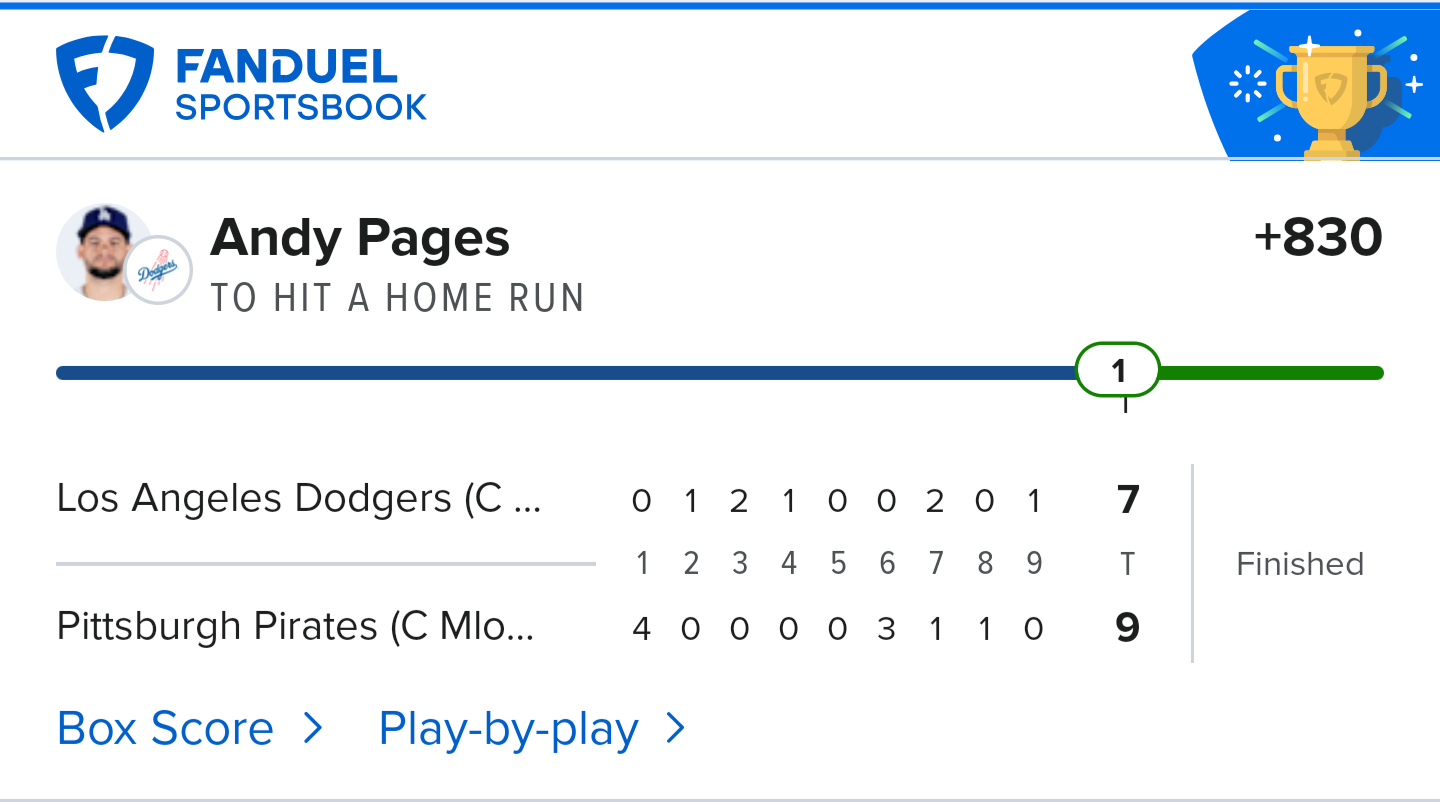1440x802 pixels.
Task: Click the FanDuel shield logo icon
Action: [105, 84]
